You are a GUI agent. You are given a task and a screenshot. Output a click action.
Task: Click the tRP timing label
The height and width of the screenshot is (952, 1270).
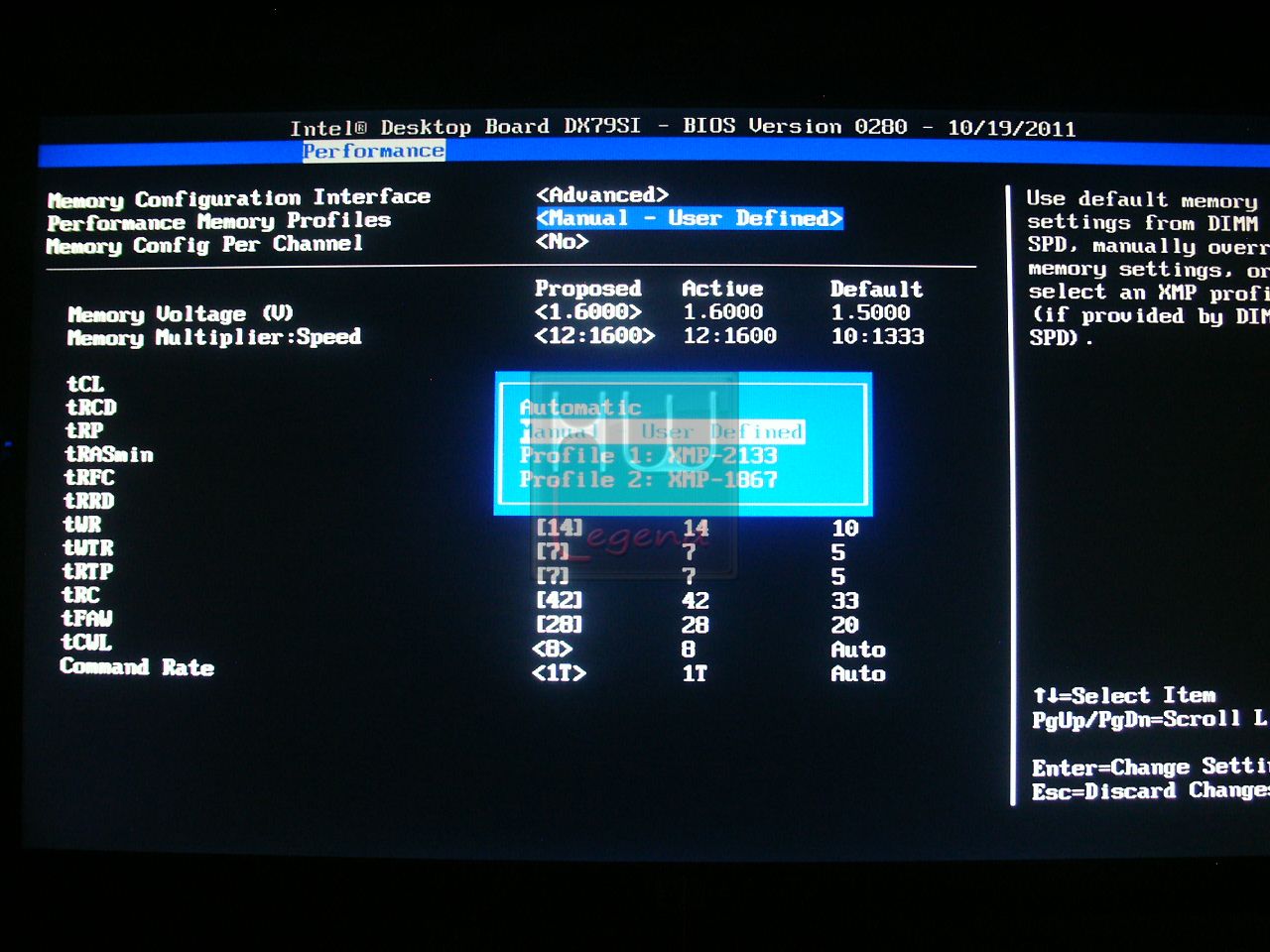84,430
